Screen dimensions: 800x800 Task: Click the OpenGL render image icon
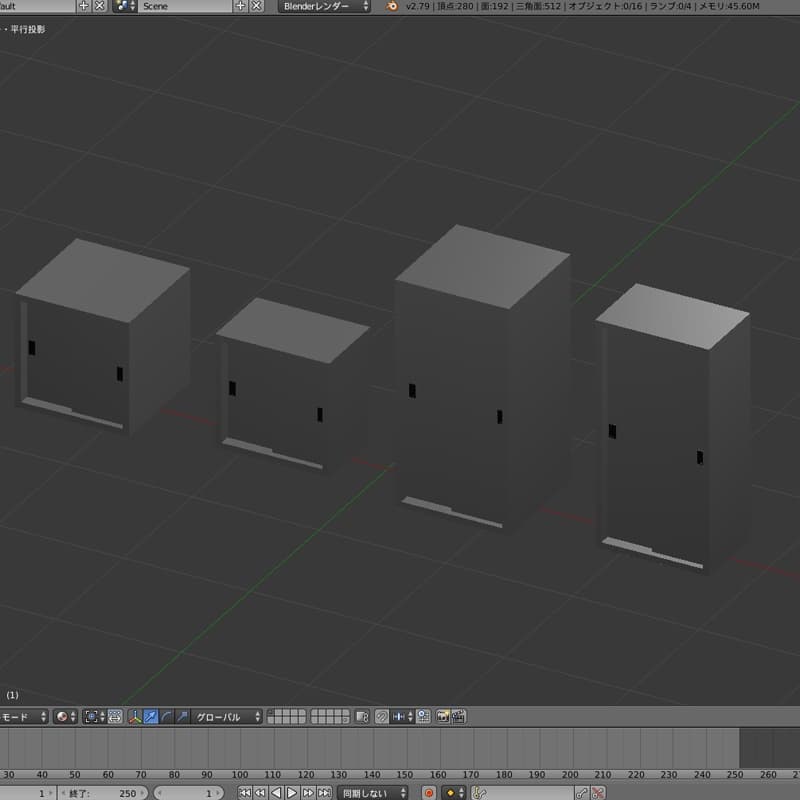click(x=441, y=716)
